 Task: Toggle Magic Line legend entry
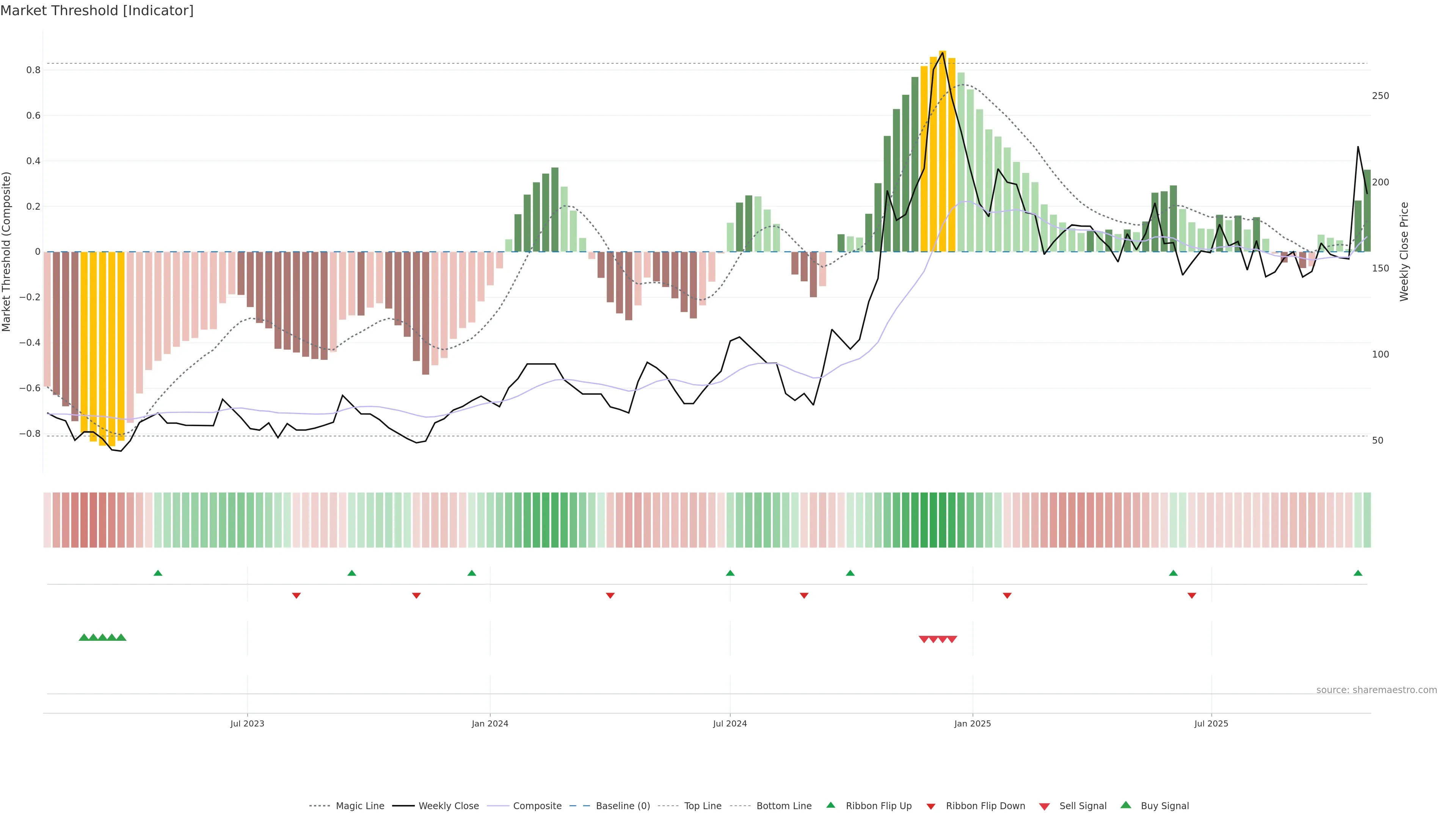point(359,805)
